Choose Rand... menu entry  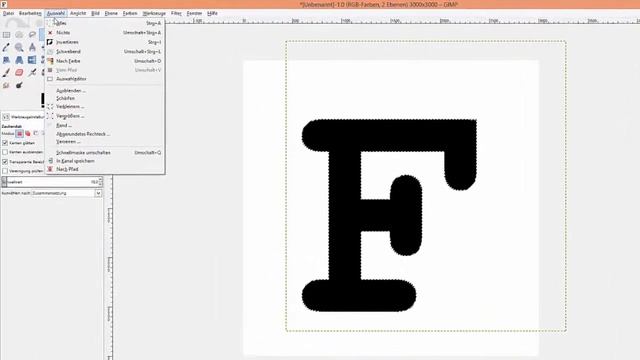point(104,125)
